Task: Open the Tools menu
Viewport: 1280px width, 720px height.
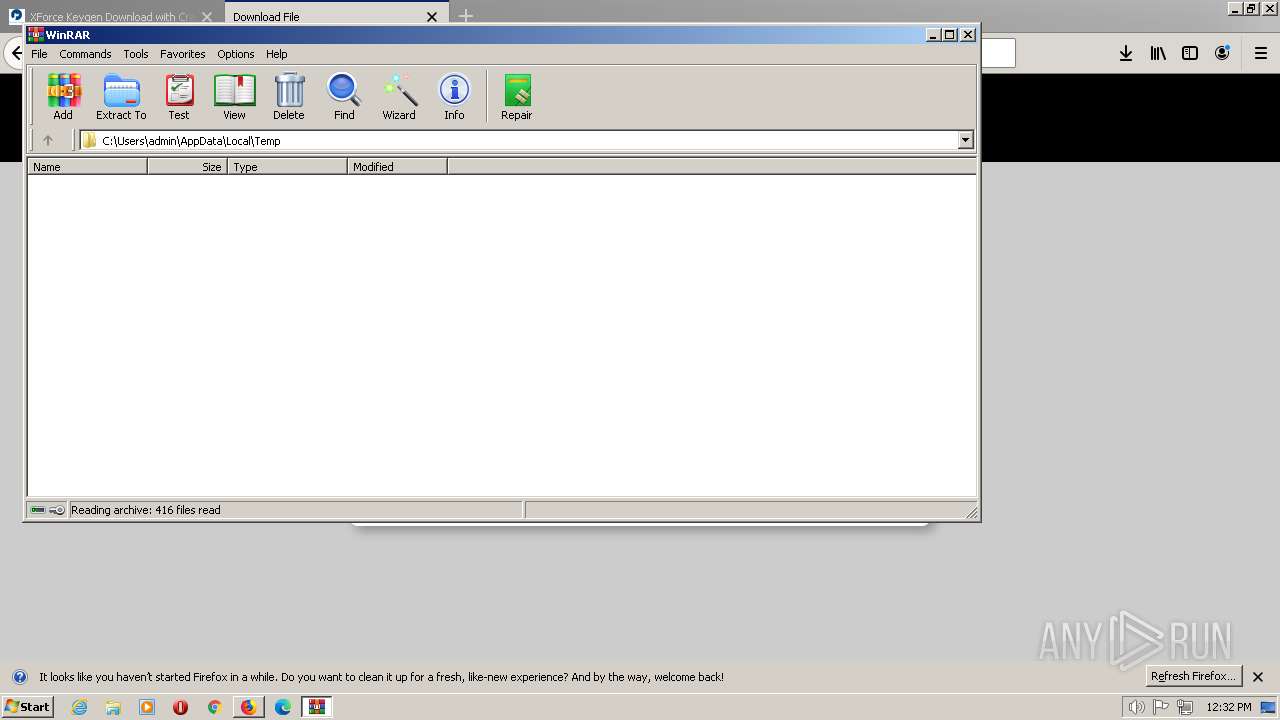Action: tap(136, 54)
